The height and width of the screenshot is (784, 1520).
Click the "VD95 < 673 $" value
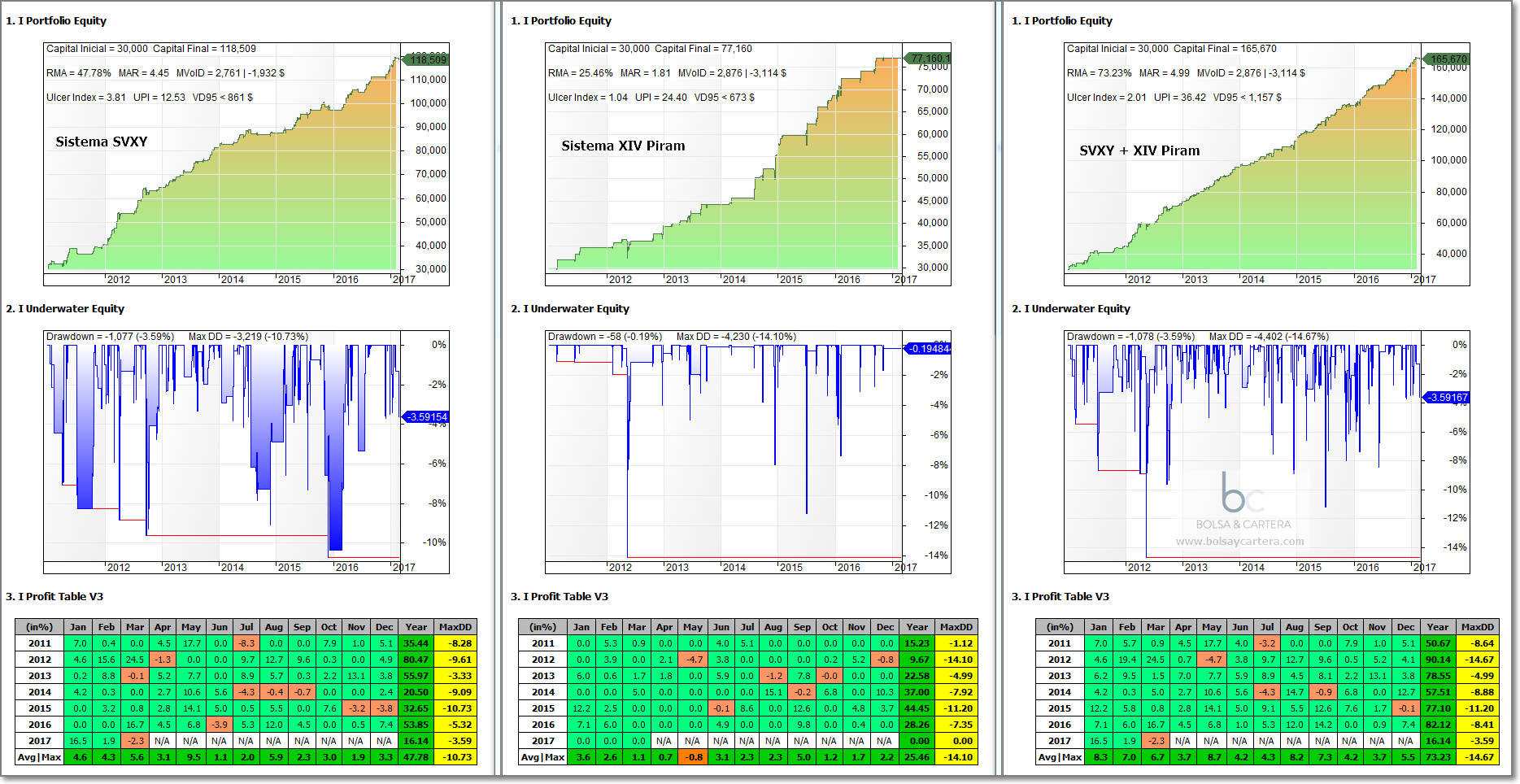[x=725, y=98]
